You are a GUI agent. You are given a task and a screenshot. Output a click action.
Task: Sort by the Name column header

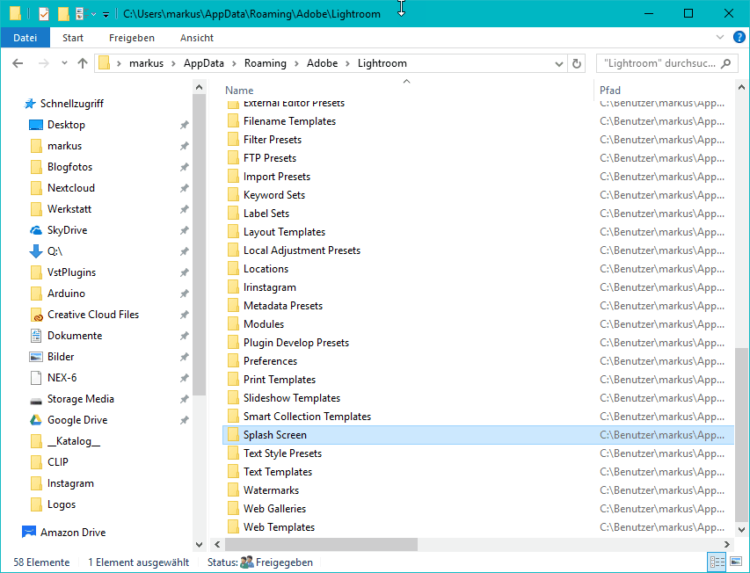240,90
